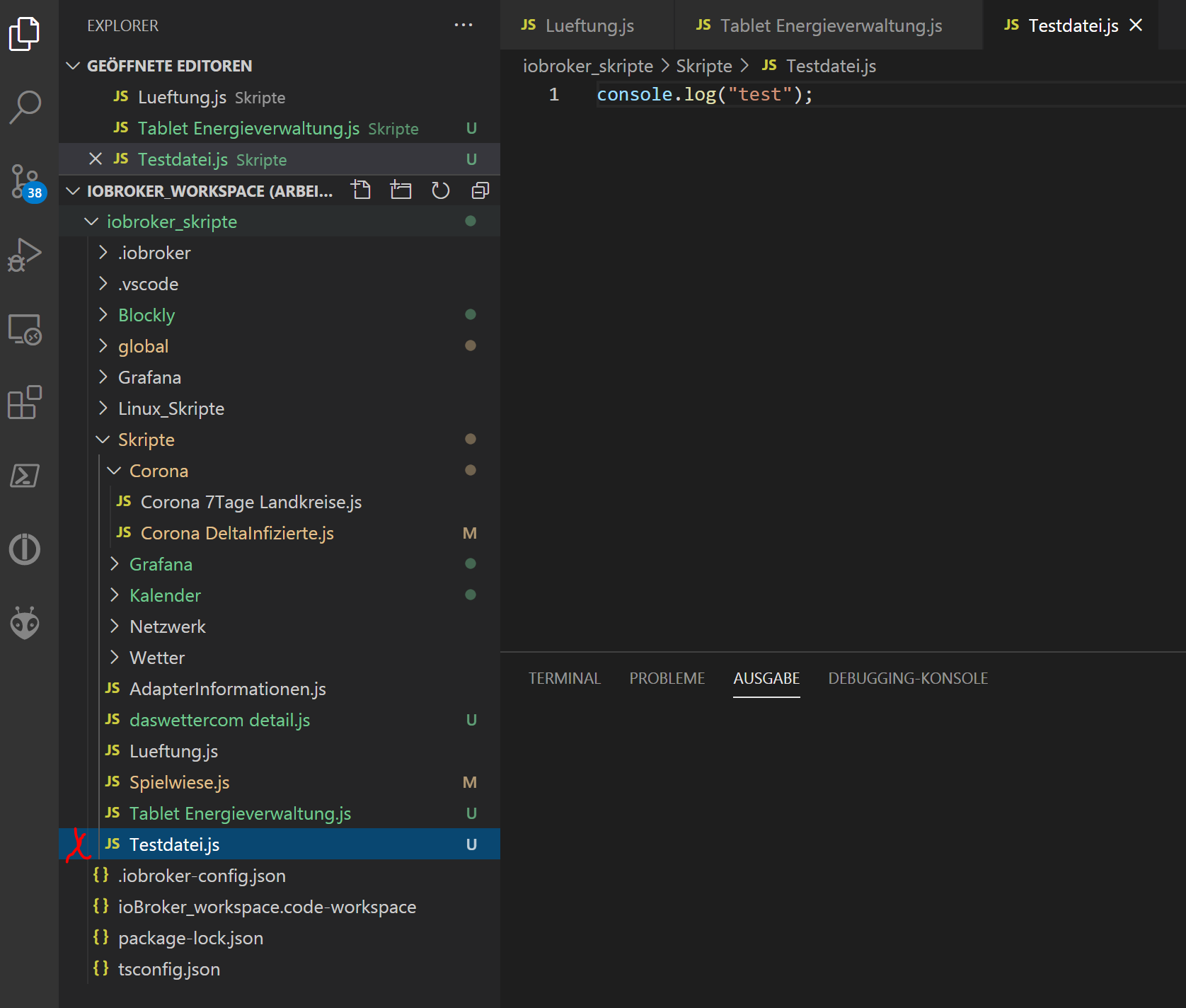
Task: Close the Testdatei.js editor tab
Action: pyautogui.click(x=1136, y=25)
